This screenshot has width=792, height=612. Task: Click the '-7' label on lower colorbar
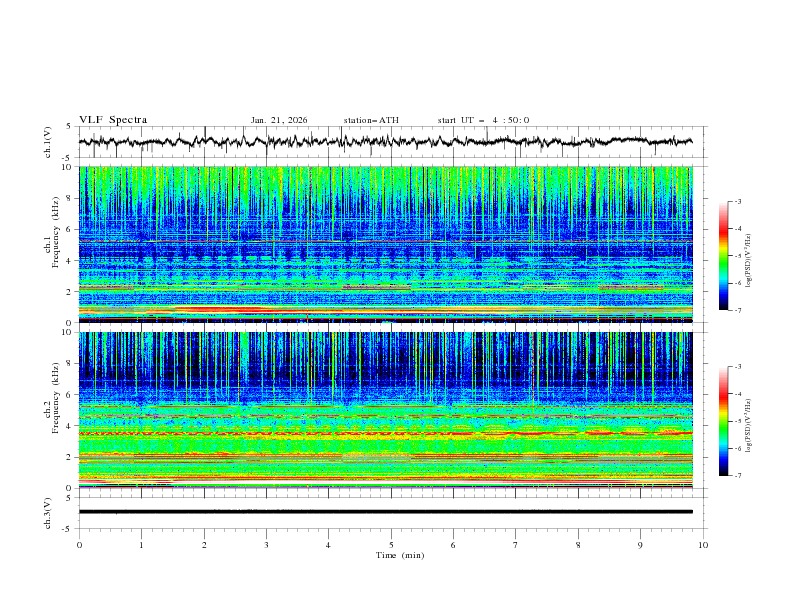[x=737, y=476]
